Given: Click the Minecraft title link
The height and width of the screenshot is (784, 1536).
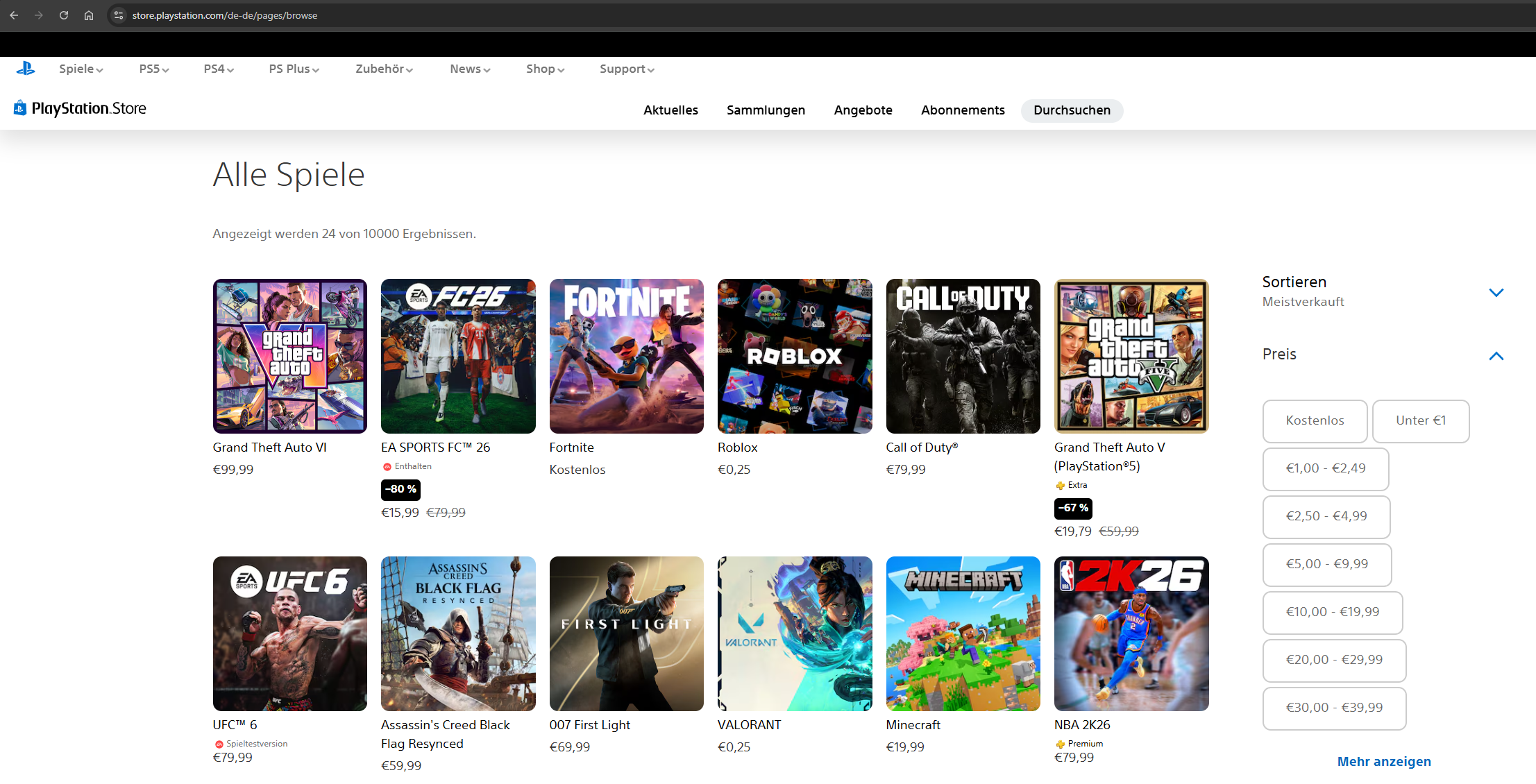Looking at the screenshot, I should coord(913,725).
